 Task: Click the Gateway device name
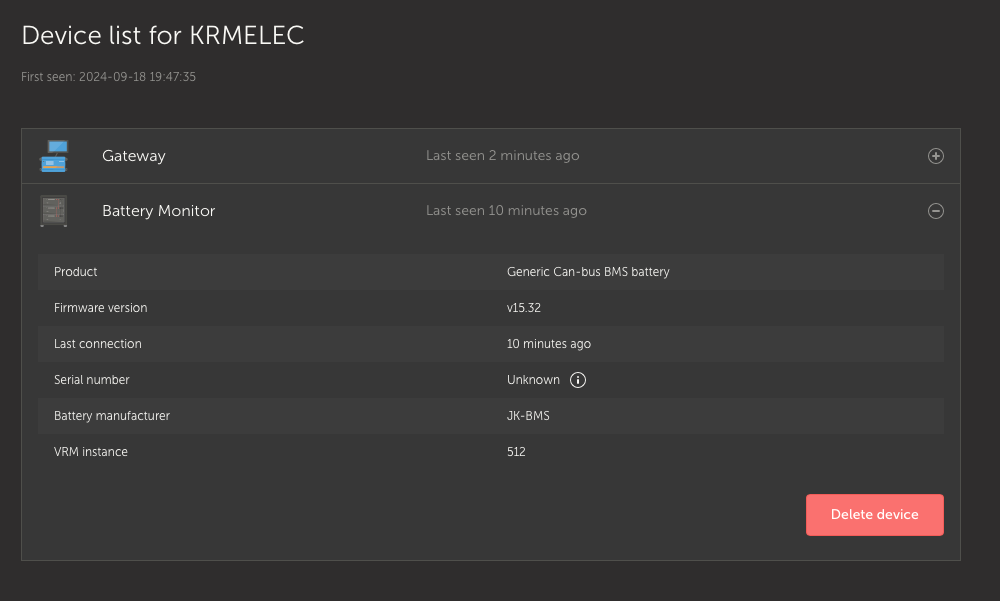134,156
